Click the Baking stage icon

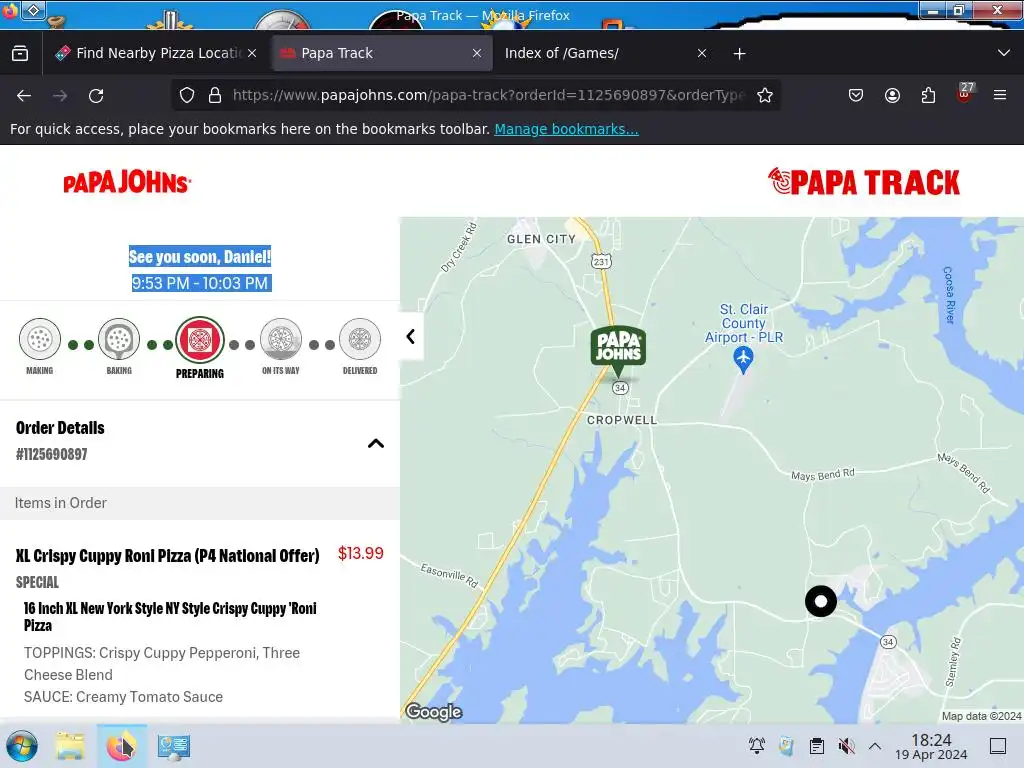point(119,339)
